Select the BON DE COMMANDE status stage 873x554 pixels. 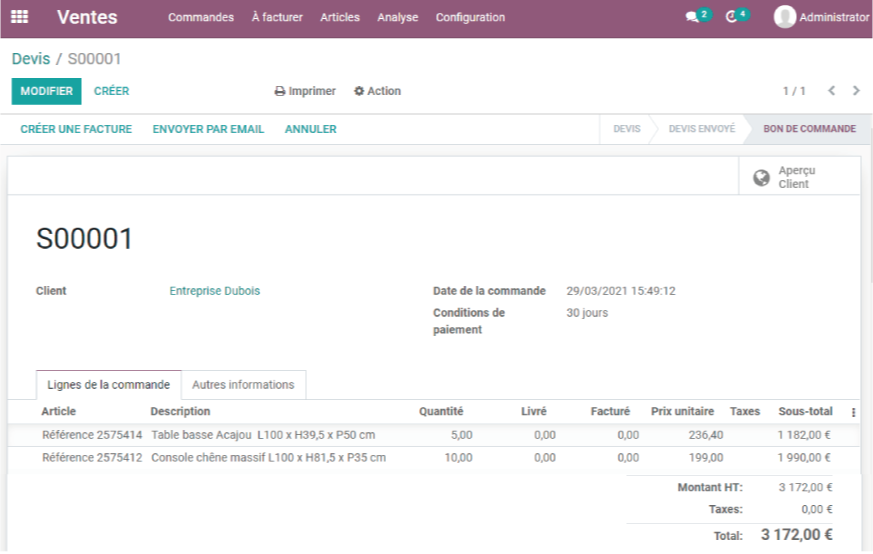[x=810, y=129]
